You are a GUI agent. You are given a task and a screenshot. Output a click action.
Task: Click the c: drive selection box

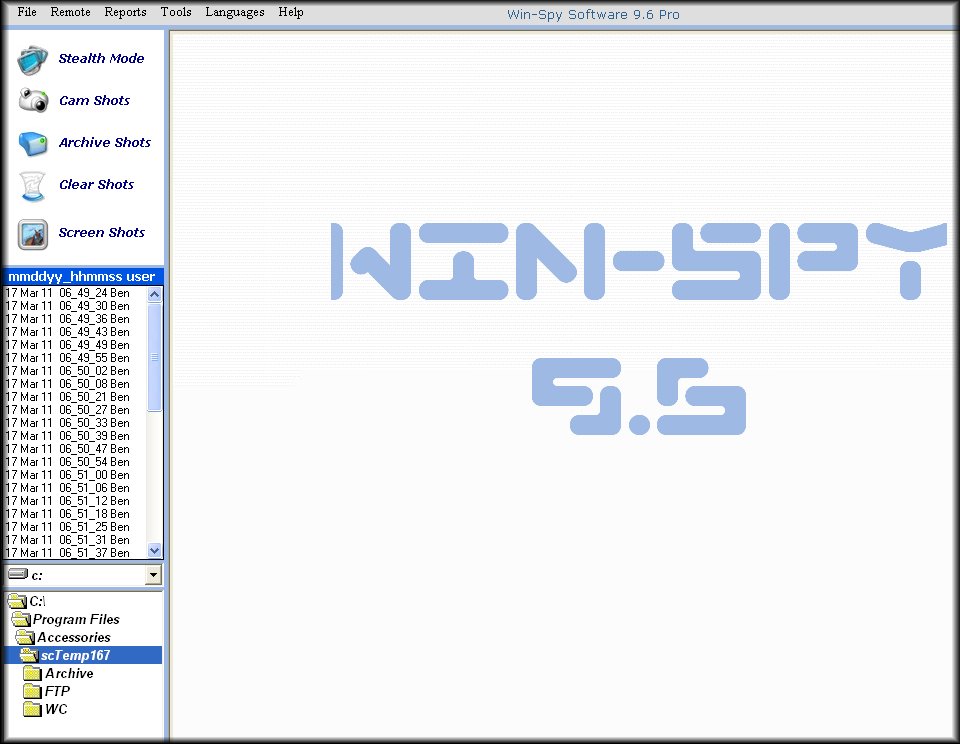click(x=84, y=575)
